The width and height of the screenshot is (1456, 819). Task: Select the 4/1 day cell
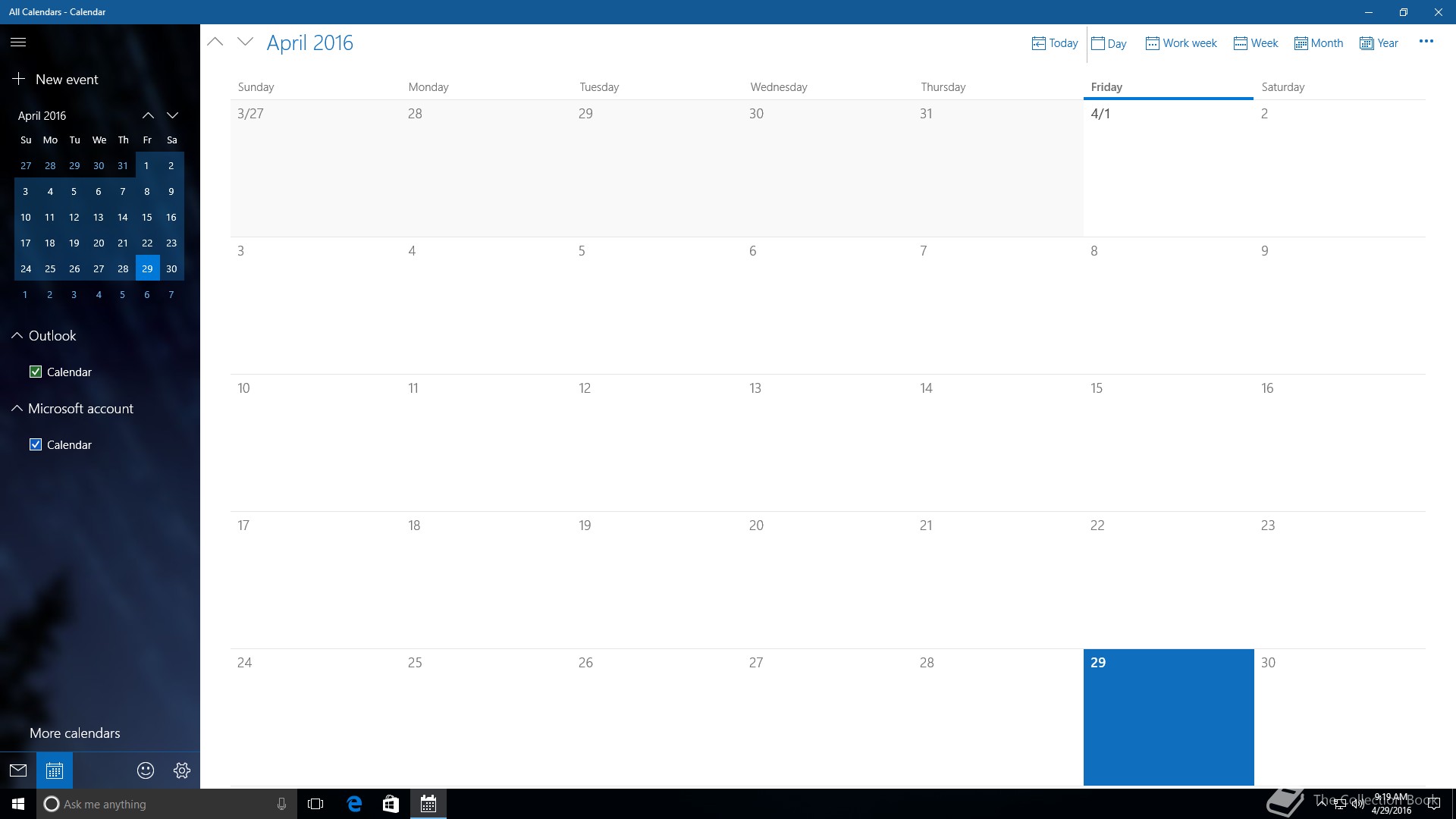point(1169,168)
